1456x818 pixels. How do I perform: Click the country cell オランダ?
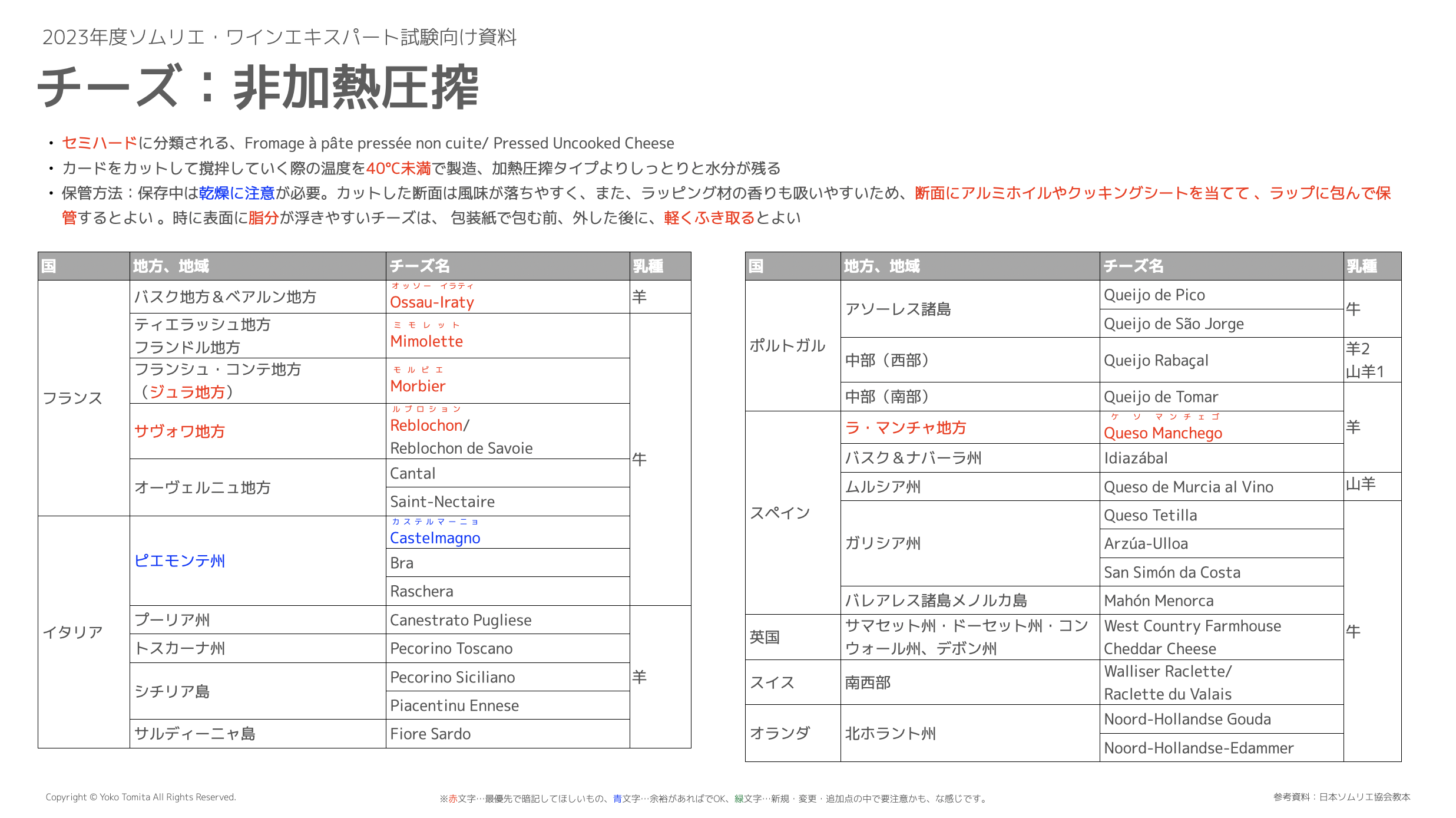click(793, 733)
